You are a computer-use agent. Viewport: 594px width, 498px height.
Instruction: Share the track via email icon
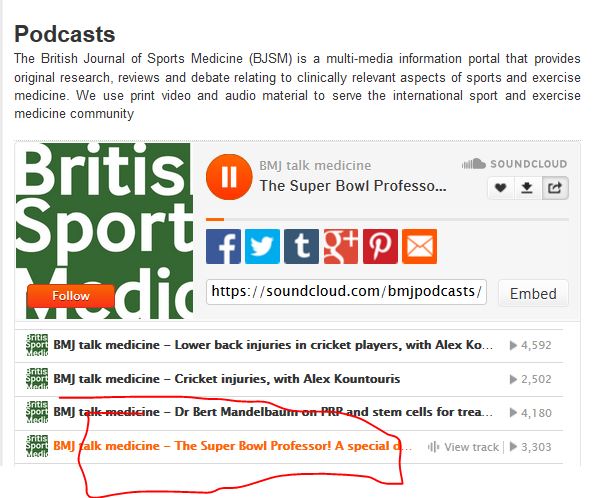419,246
